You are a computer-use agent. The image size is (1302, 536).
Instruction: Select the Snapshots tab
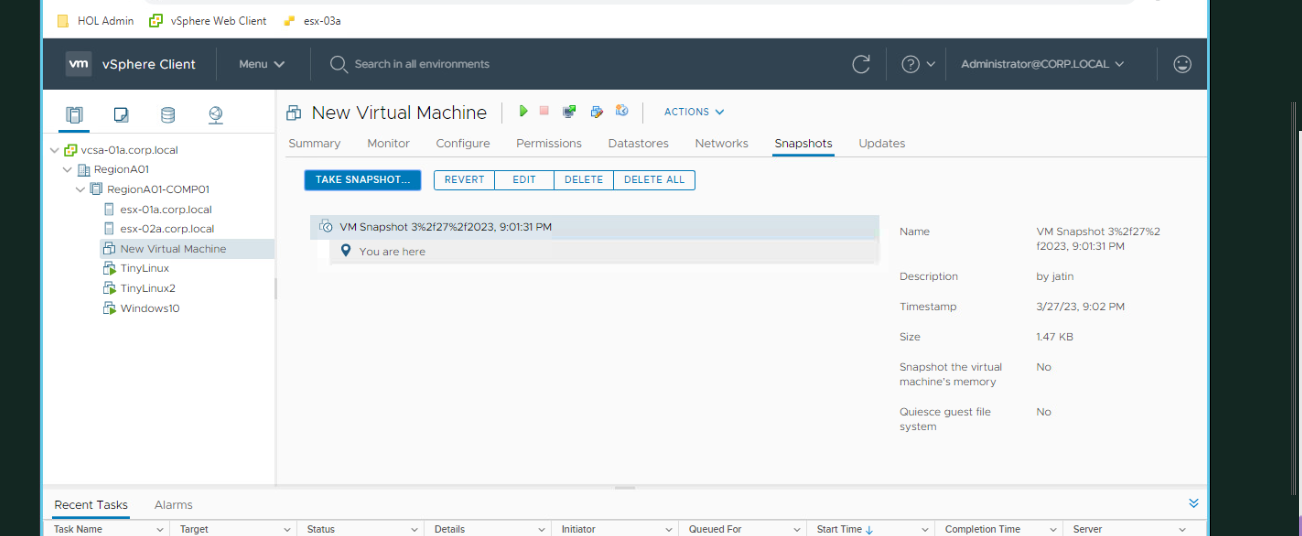coord(803,143)
